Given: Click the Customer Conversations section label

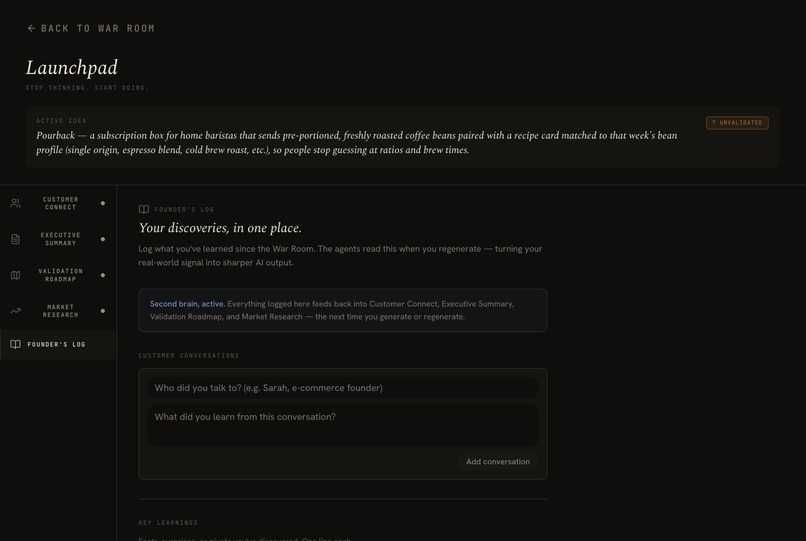Looking at the screenshot, I should (x=189, y=355).
